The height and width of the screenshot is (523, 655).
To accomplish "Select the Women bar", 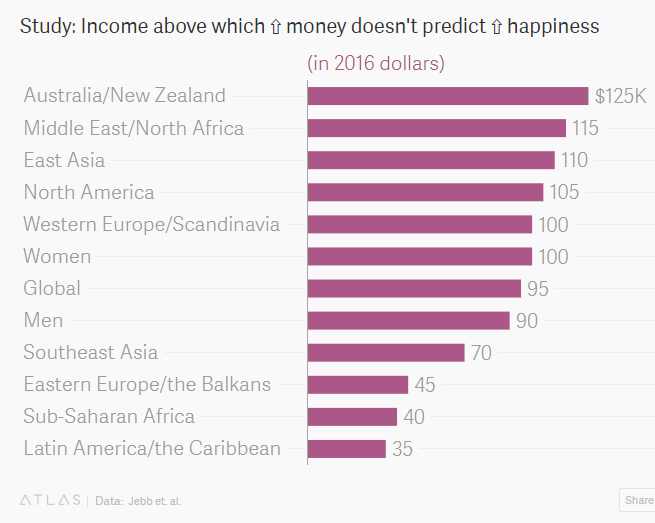I will coord(419,256).
